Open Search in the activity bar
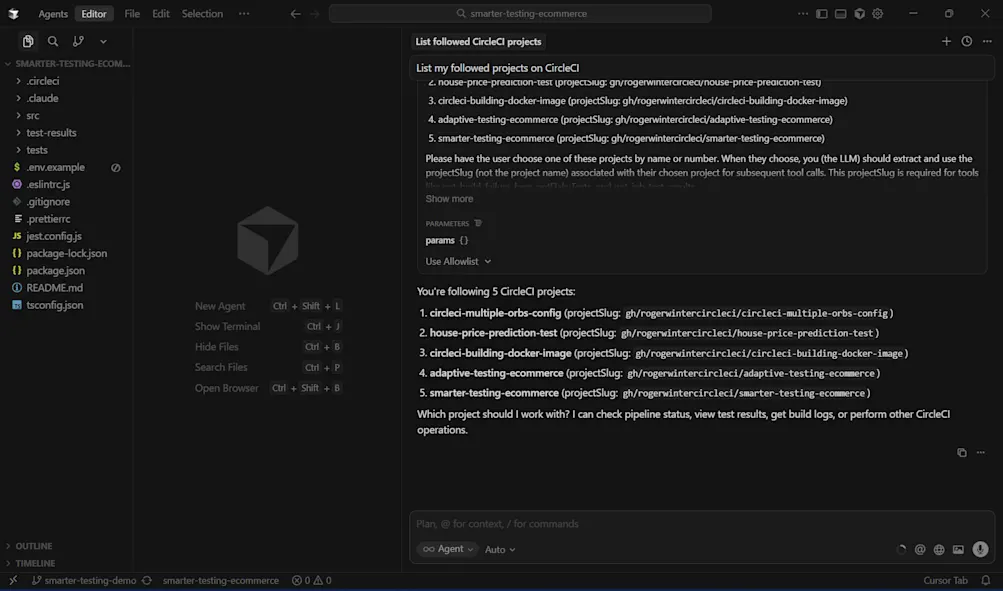Image resolution: width=1003 pixels, height=591 pixels. pyautogui.click(x=52, y=41)
